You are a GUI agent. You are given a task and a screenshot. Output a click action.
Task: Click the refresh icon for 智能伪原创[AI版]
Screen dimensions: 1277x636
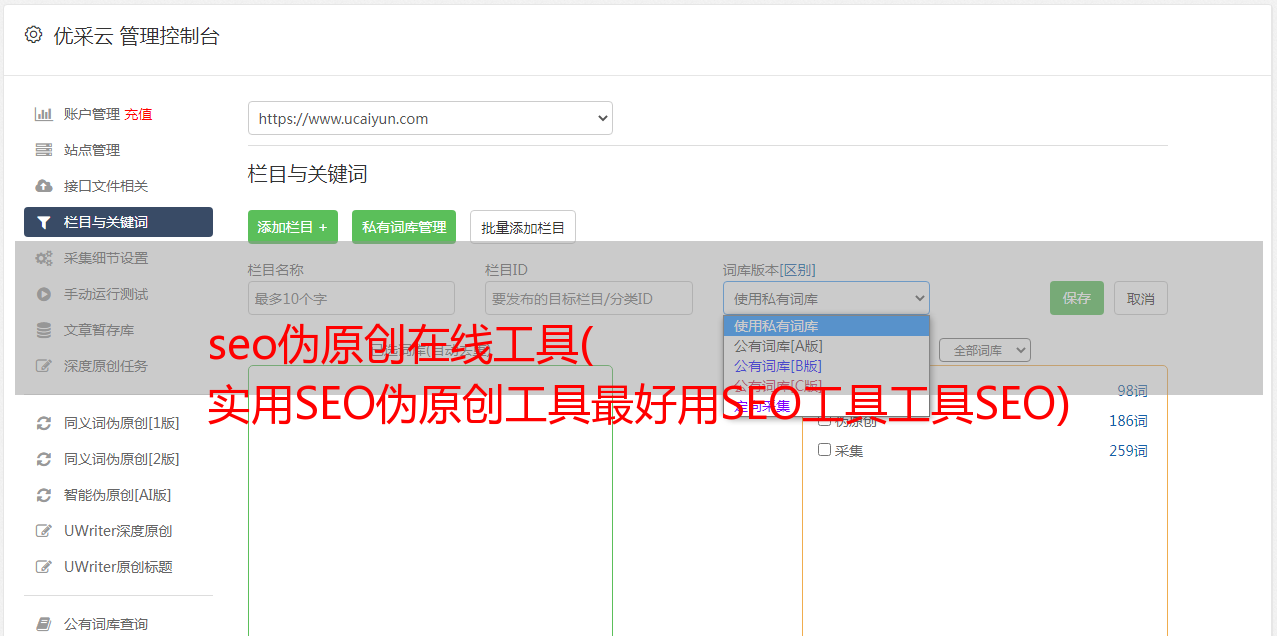(x=44, y=495)
